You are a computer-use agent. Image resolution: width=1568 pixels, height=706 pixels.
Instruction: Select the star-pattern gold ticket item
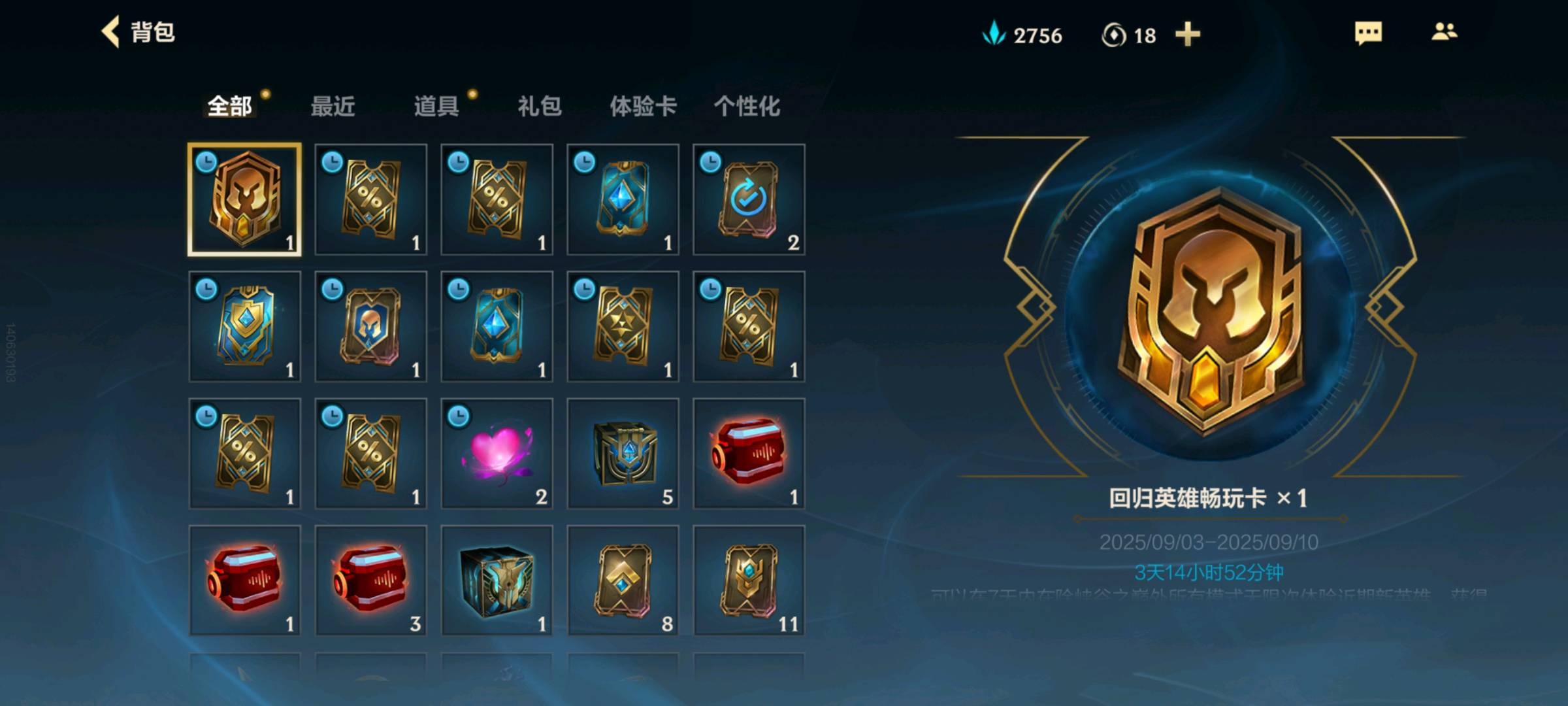click(x=623, y=326)
